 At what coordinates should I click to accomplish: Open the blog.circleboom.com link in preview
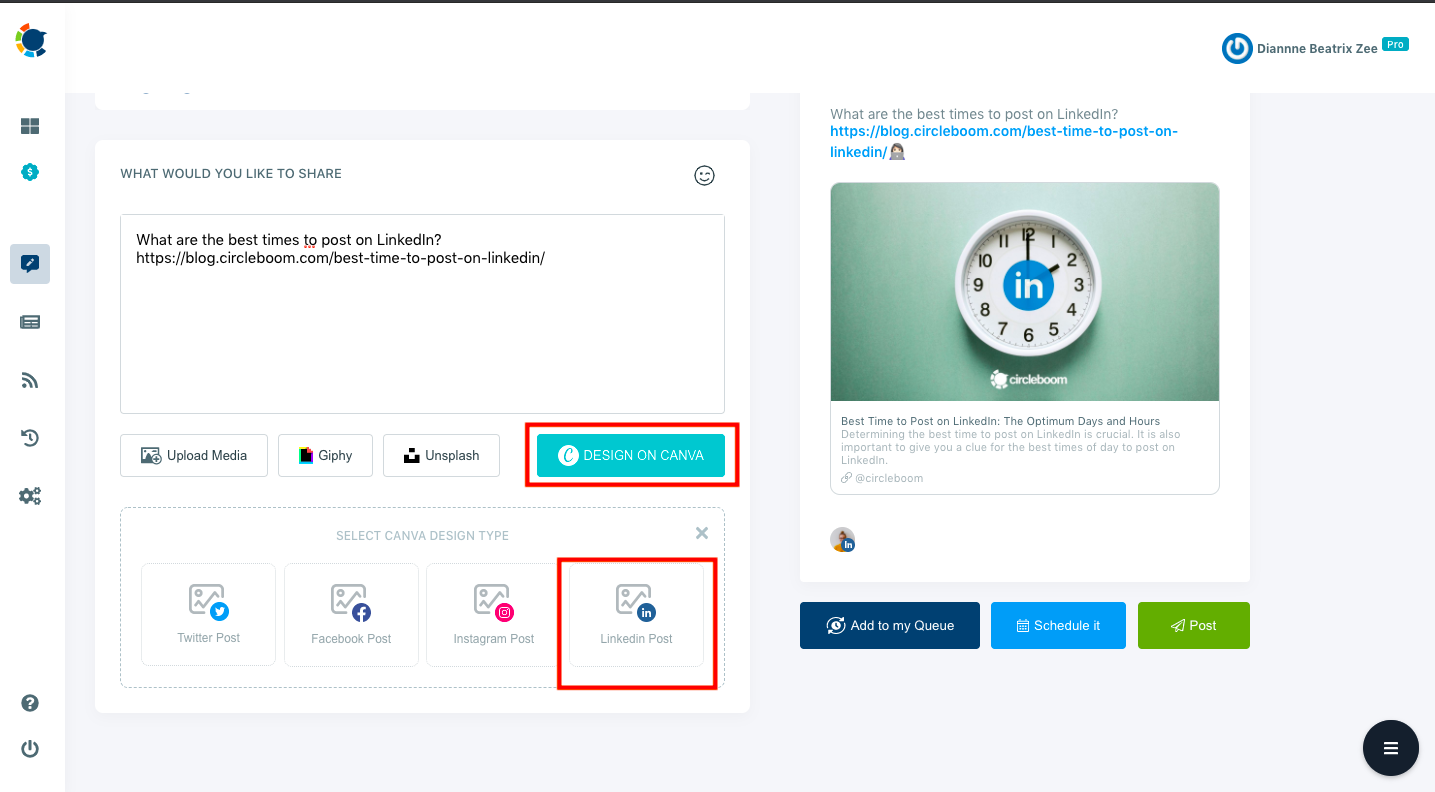click(x=1004, y=141)
